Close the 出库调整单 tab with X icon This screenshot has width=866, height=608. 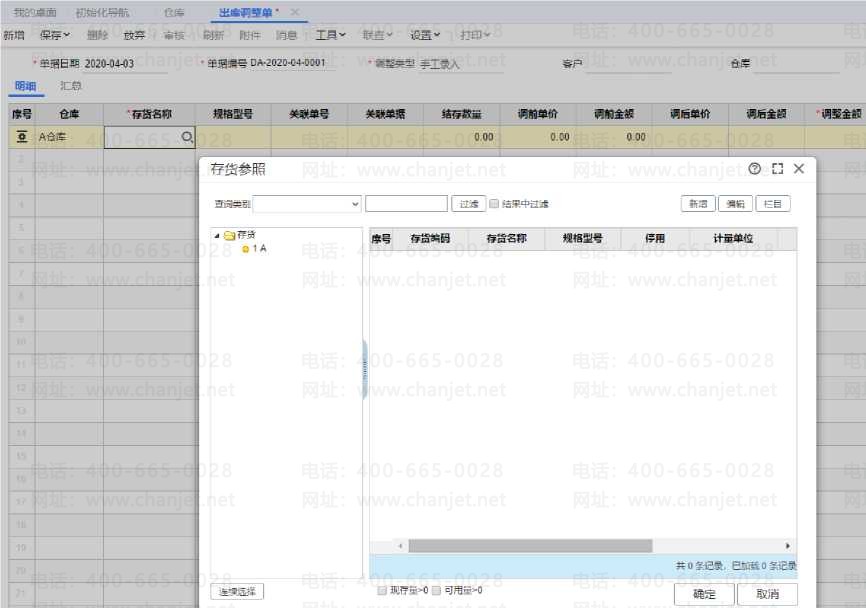295,12
